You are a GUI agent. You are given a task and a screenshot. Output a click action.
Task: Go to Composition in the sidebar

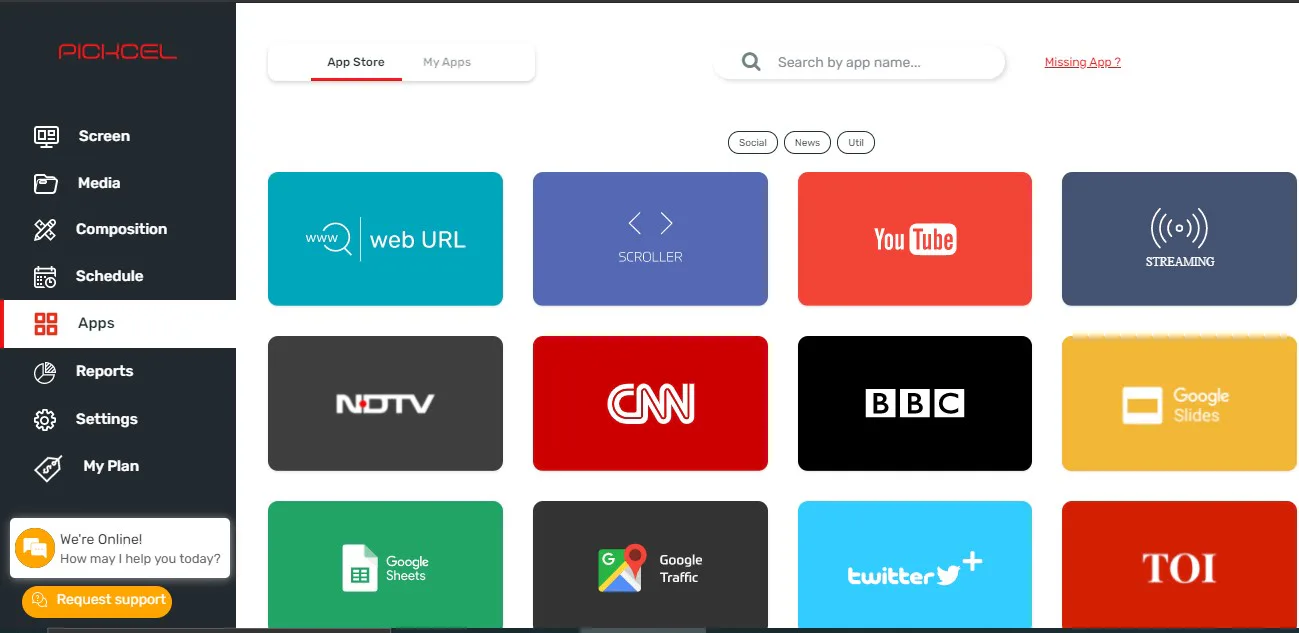pyautogui.click(x=121, y=229)
